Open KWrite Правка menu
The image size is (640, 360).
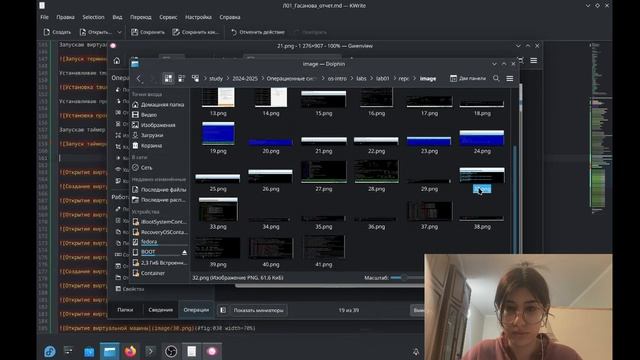tap(65, 17)
